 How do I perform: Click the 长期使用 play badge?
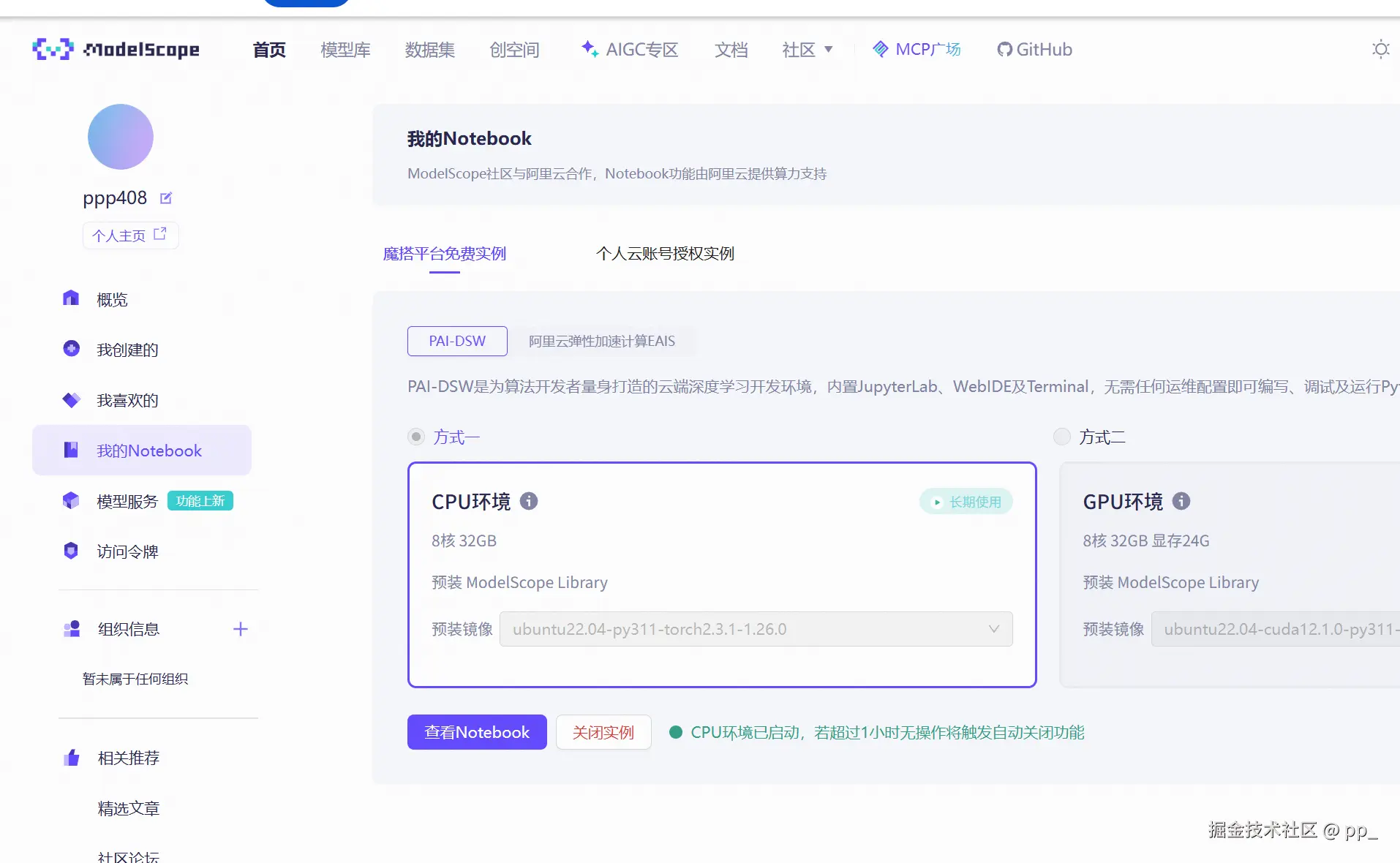point(966,502)
